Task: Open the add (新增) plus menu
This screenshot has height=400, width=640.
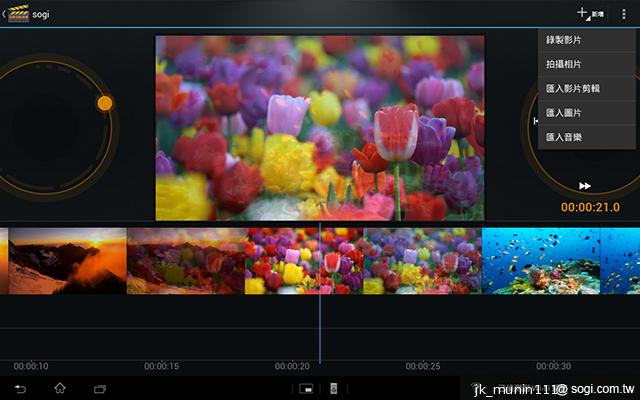Action: pos(590,13)
